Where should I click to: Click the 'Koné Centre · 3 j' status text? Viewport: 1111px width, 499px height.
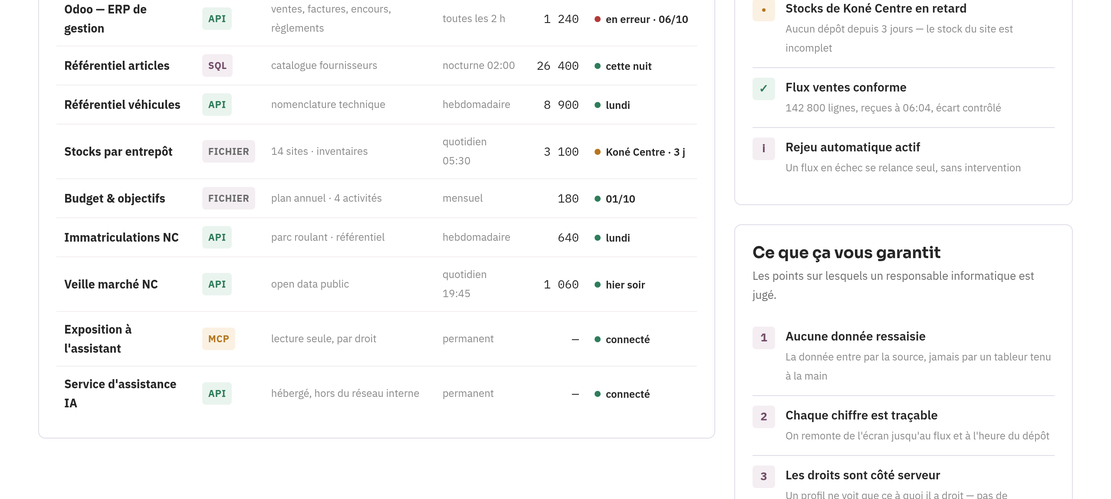click(x=645, y=152)
